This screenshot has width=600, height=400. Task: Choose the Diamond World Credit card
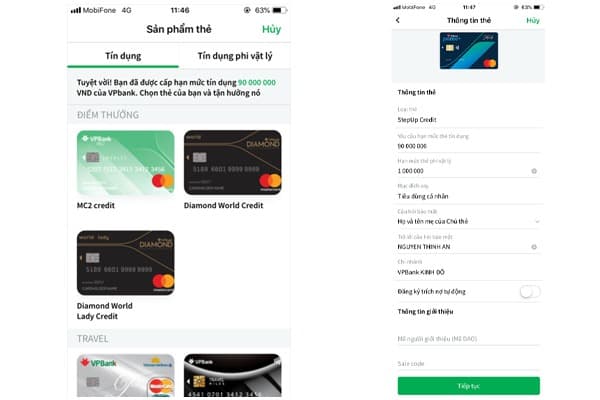233,163
